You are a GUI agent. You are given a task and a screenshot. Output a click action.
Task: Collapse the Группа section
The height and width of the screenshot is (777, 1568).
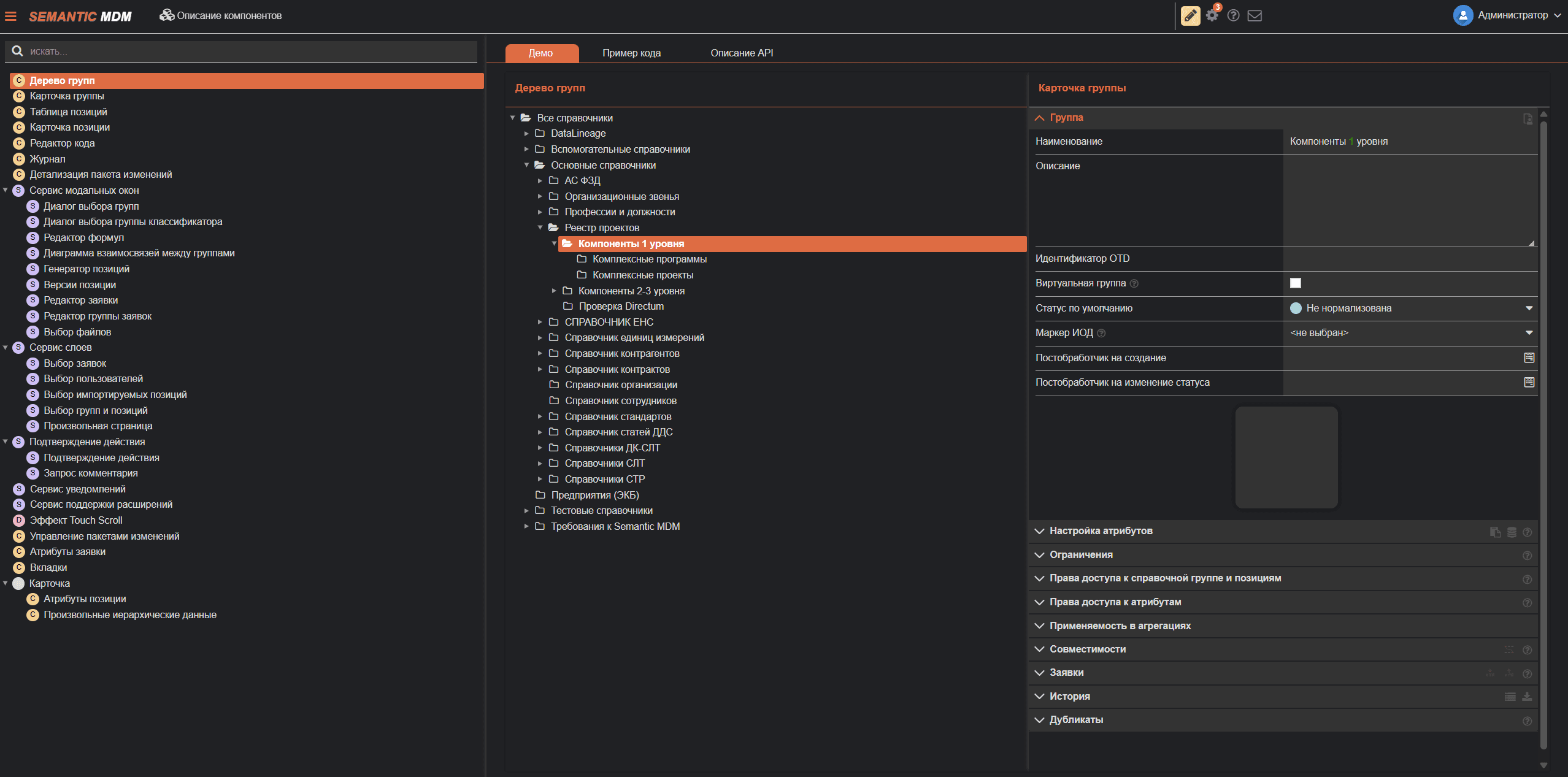(x=1039, y=118)
